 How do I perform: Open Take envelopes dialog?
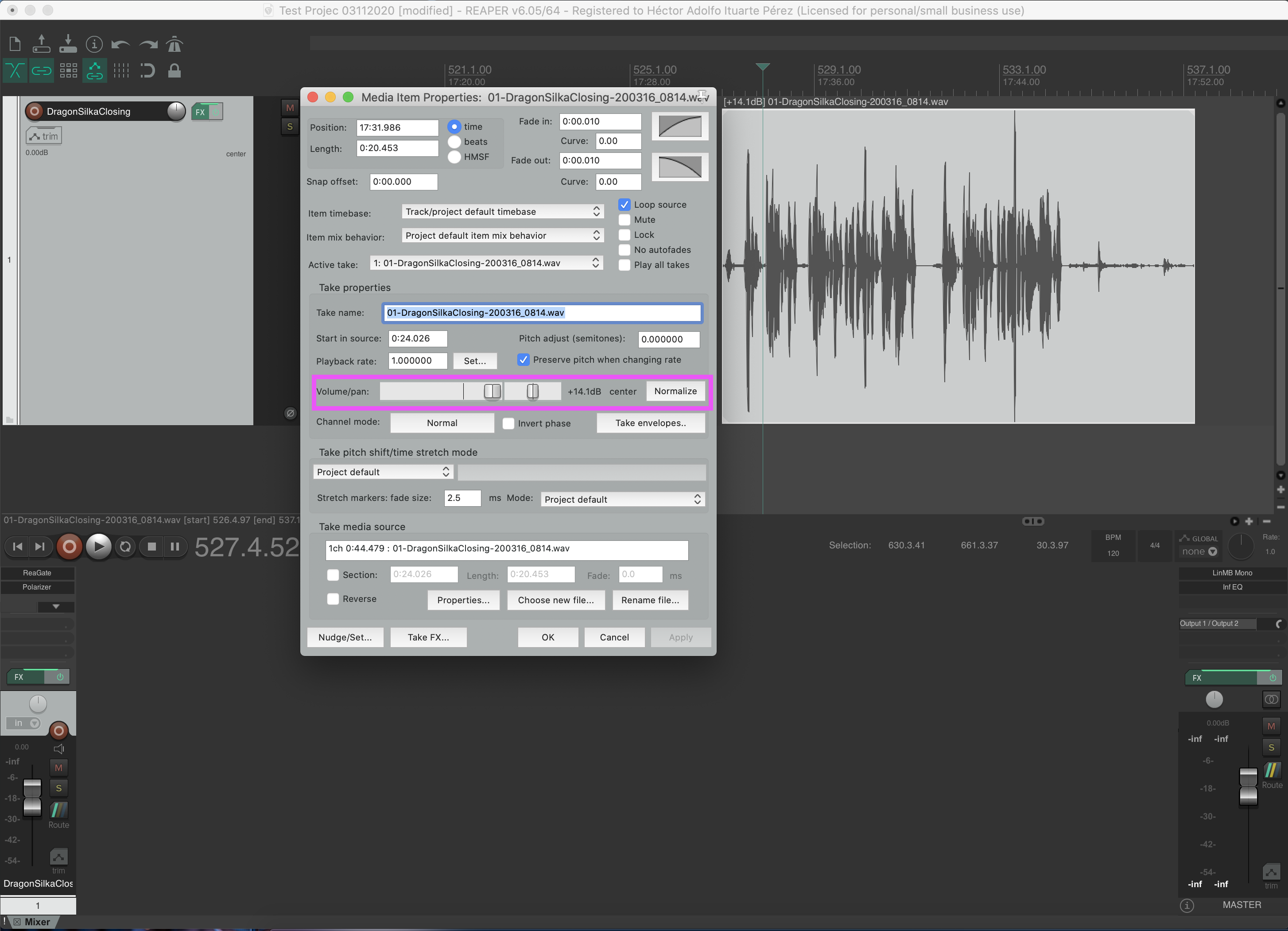click(x=650, y=423)
